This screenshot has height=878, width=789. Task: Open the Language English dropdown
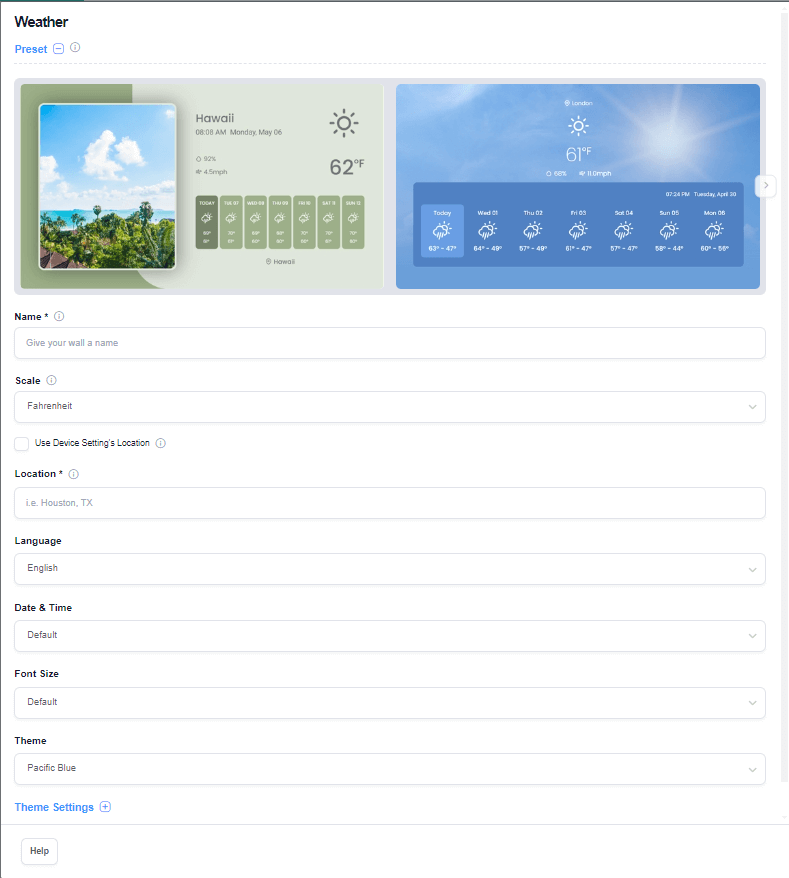390,569
